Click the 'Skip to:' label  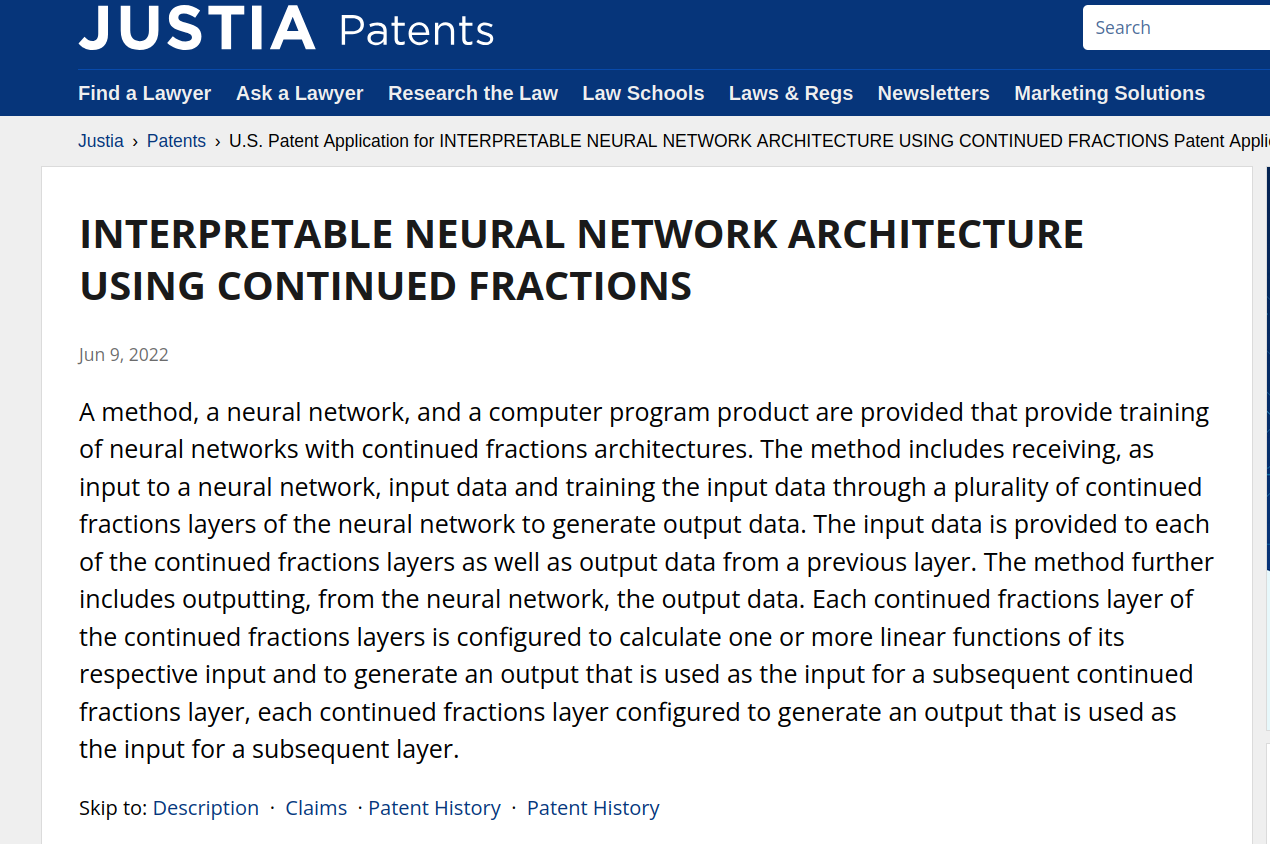point(113,808)
